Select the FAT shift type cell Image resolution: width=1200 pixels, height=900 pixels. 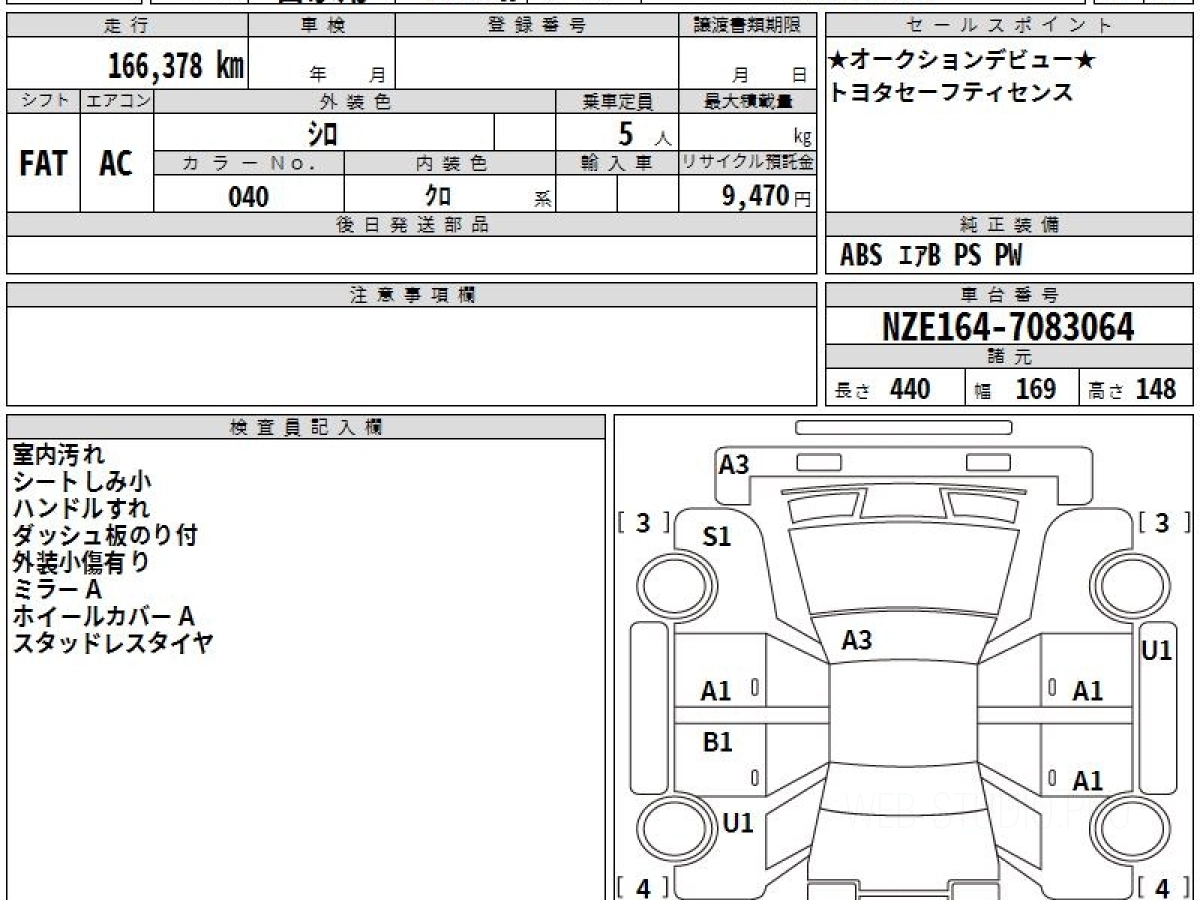pos(43,164)
